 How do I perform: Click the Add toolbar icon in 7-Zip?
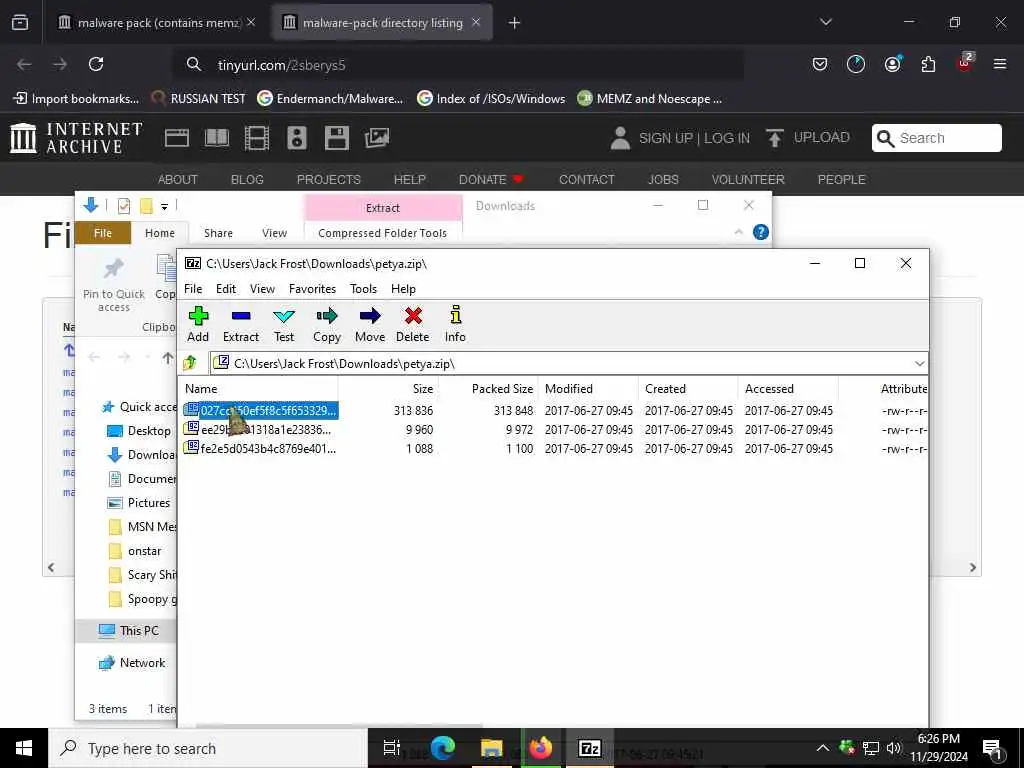[198, 324]
